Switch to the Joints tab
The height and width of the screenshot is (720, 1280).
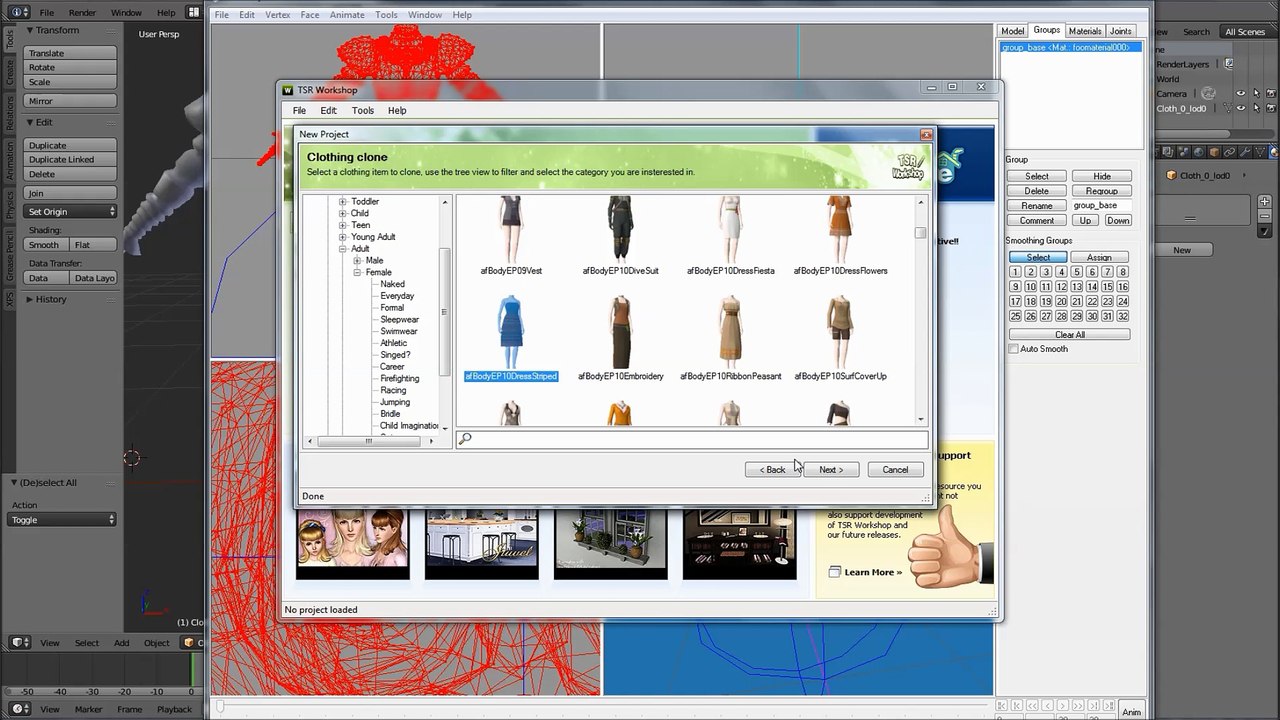1121,31
